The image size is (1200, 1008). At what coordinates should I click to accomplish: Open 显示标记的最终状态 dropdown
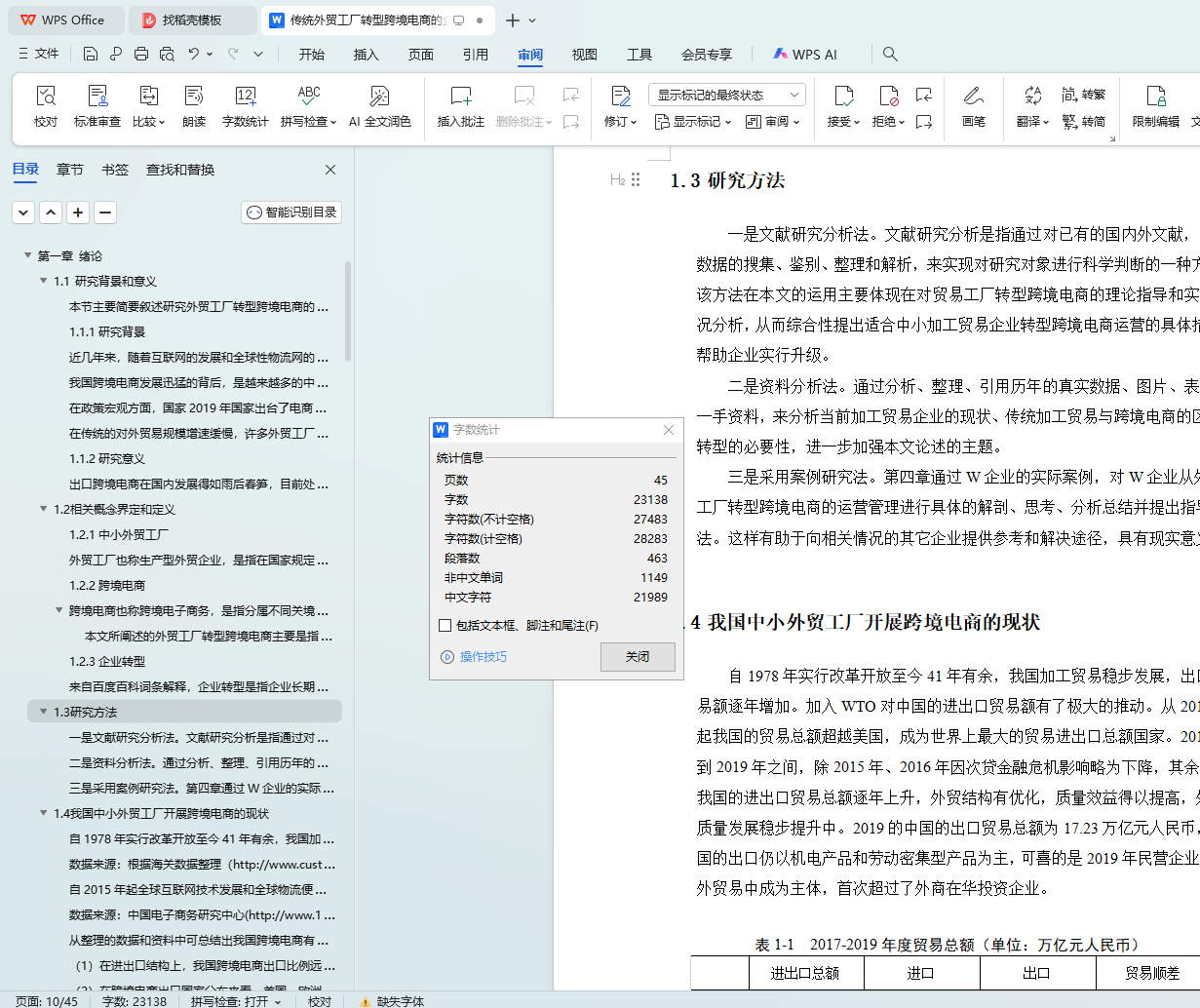726,95
